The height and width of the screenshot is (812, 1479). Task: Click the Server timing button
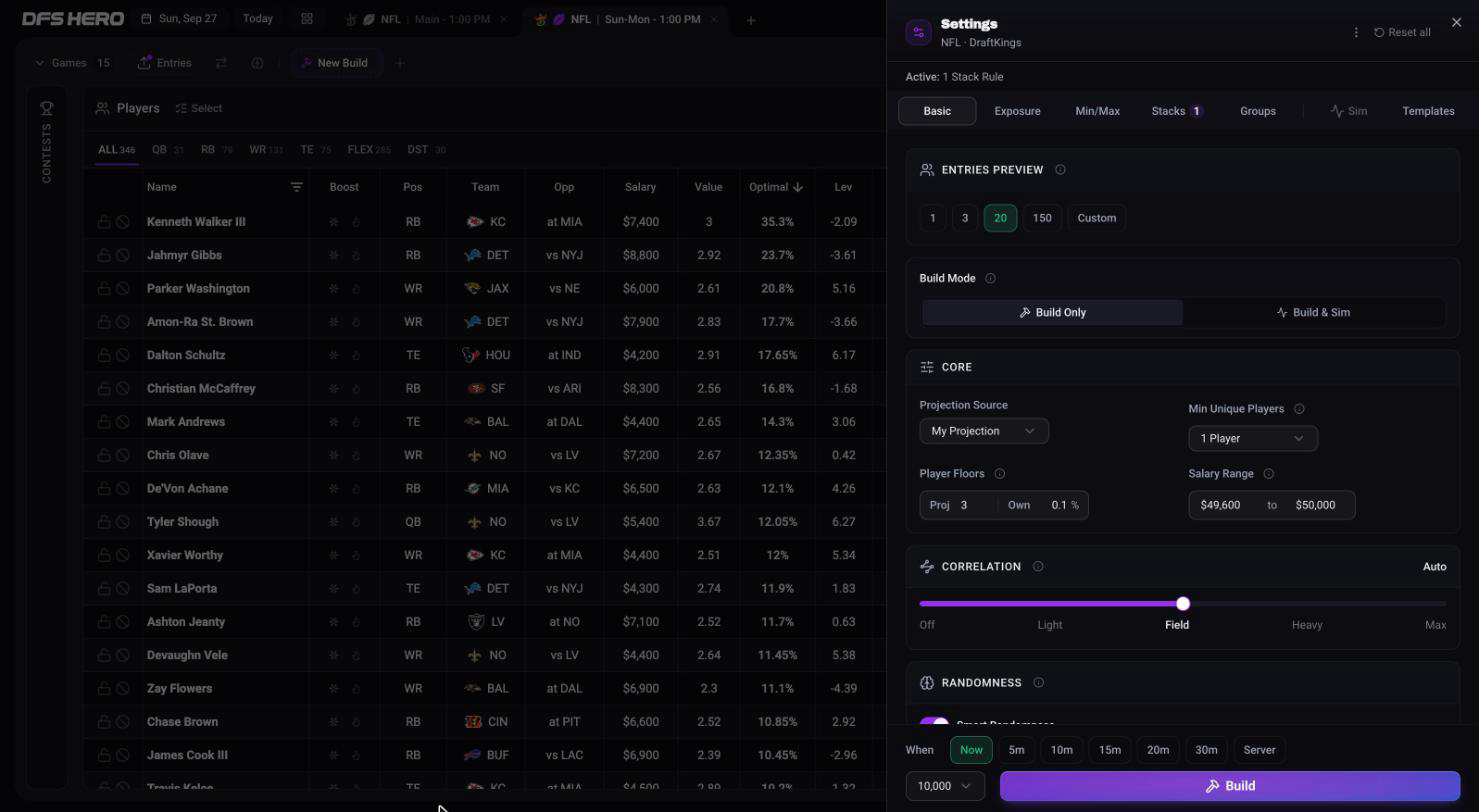(1259, 750)
